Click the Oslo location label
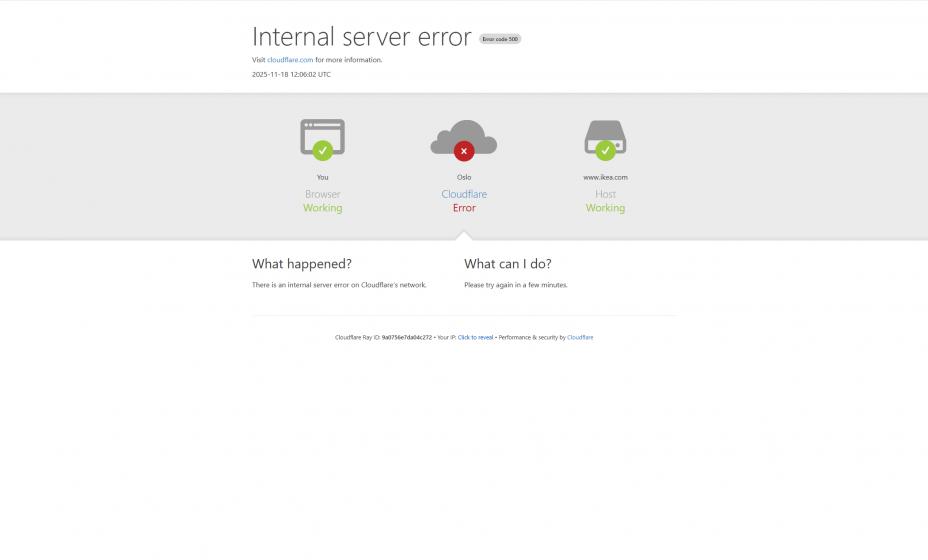 [x=464, y=177]
